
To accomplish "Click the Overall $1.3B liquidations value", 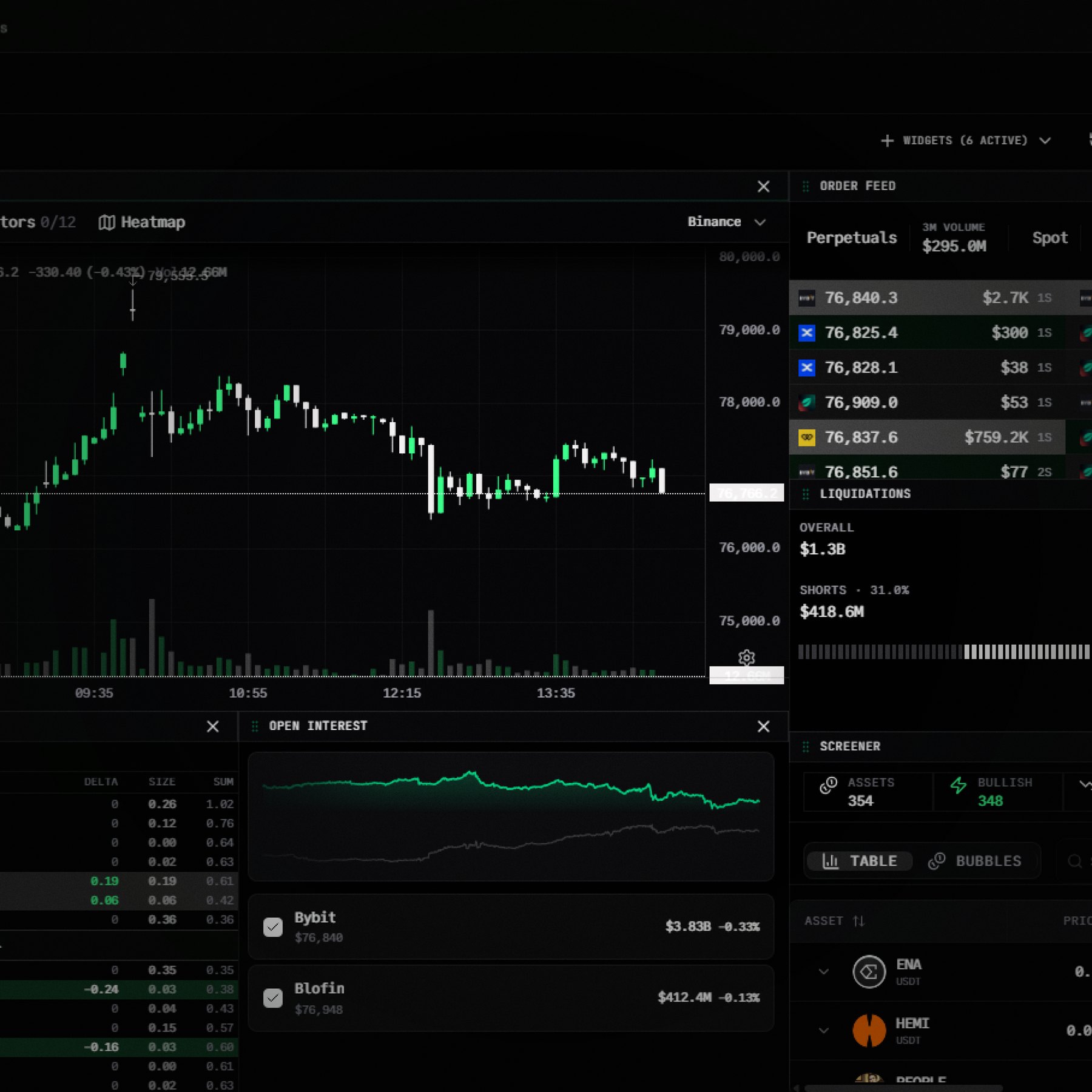I will (822, 549).
